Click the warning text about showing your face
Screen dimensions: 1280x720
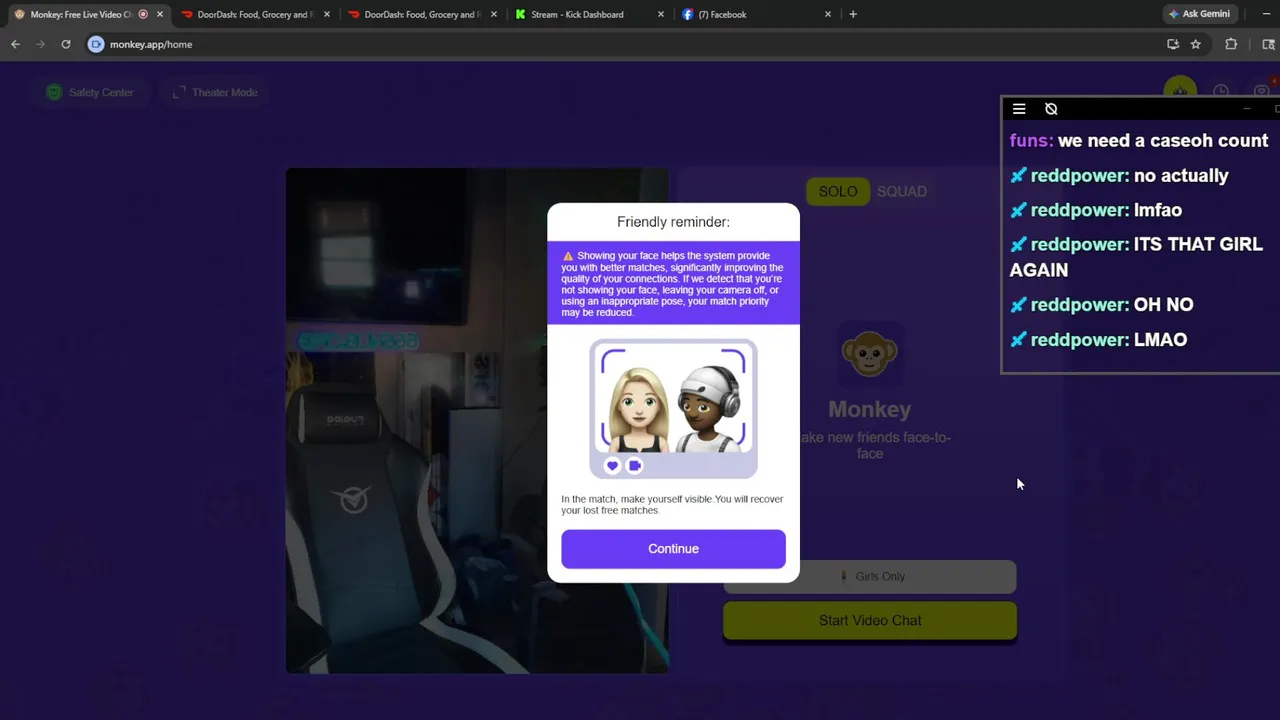pos(673,284)
